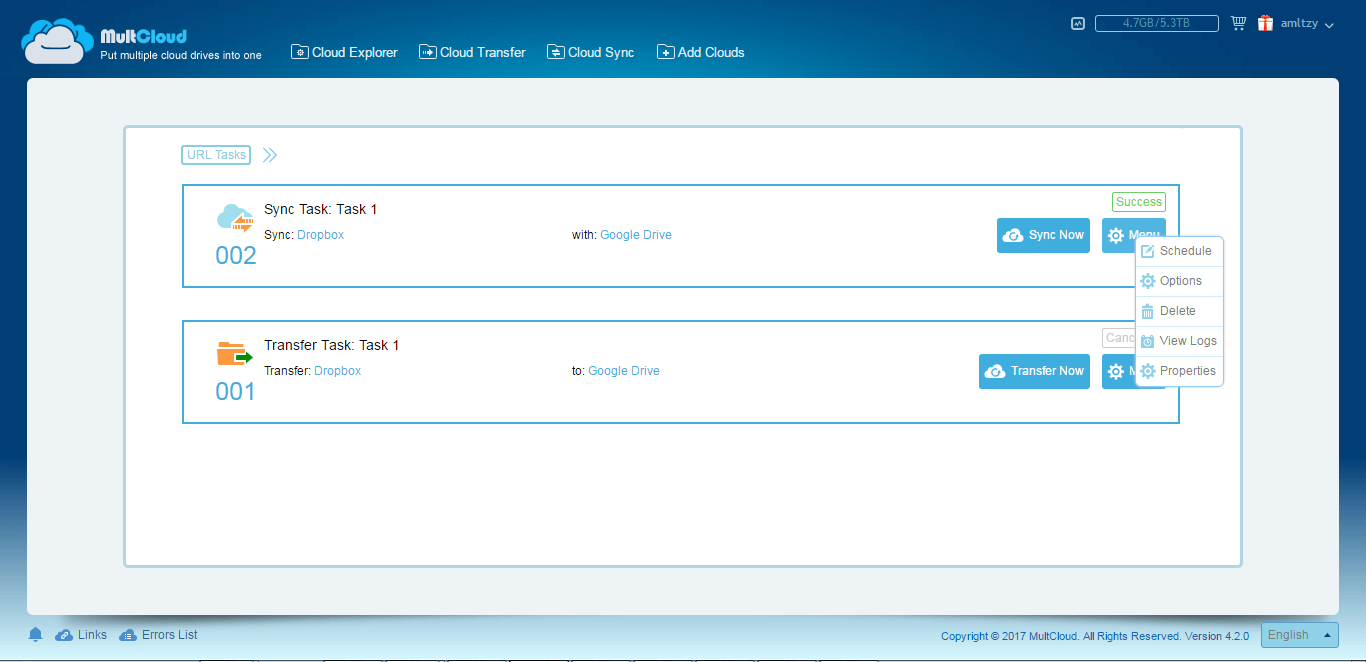Image resolution: width=1366 pixels, height=662 pixels.
Task: Click the task number 002
Action: tap(236, 256)
